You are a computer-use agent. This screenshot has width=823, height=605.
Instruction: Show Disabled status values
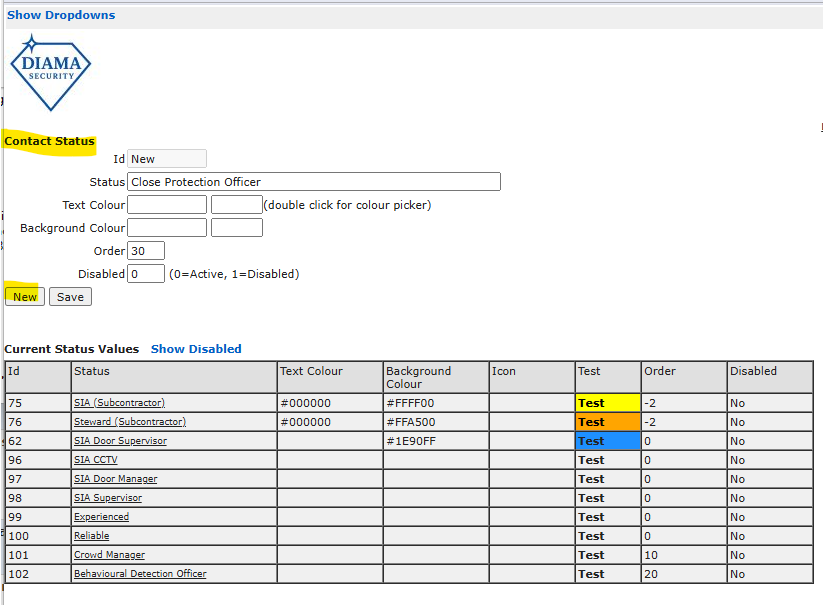pos(196,349)
